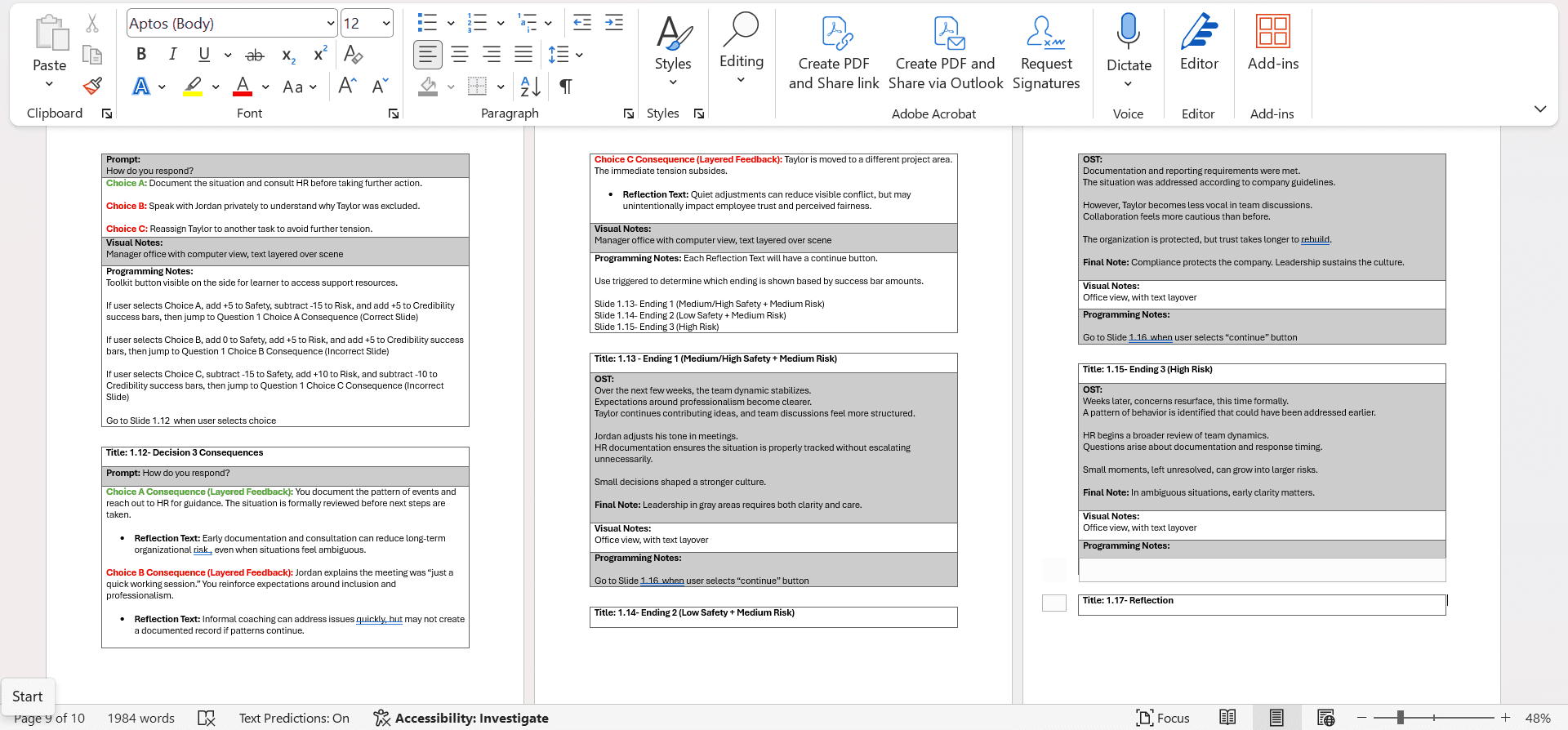1568x730 pixels.
Task: Open Clipboard dialog launcher
Action: (x=107, y=114)
